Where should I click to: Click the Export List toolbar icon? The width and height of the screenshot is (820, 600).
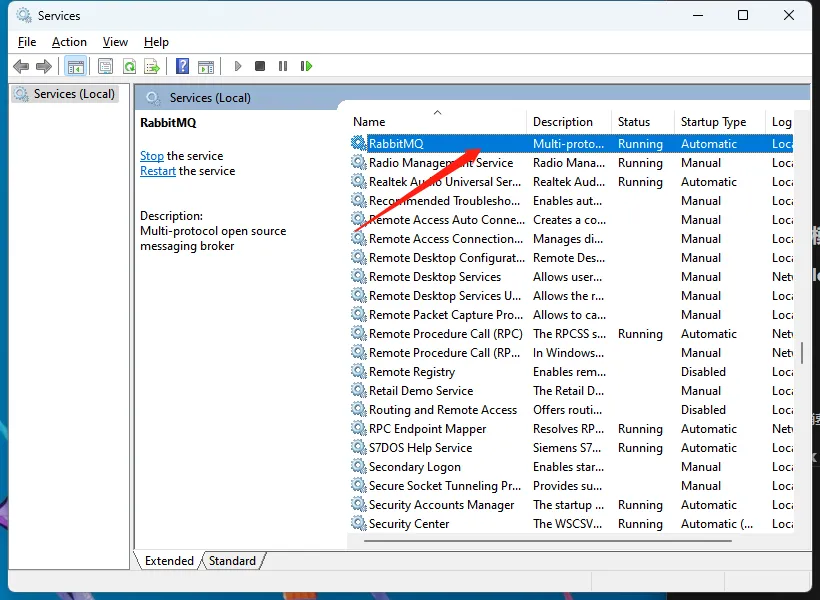[x=152, y=66]
